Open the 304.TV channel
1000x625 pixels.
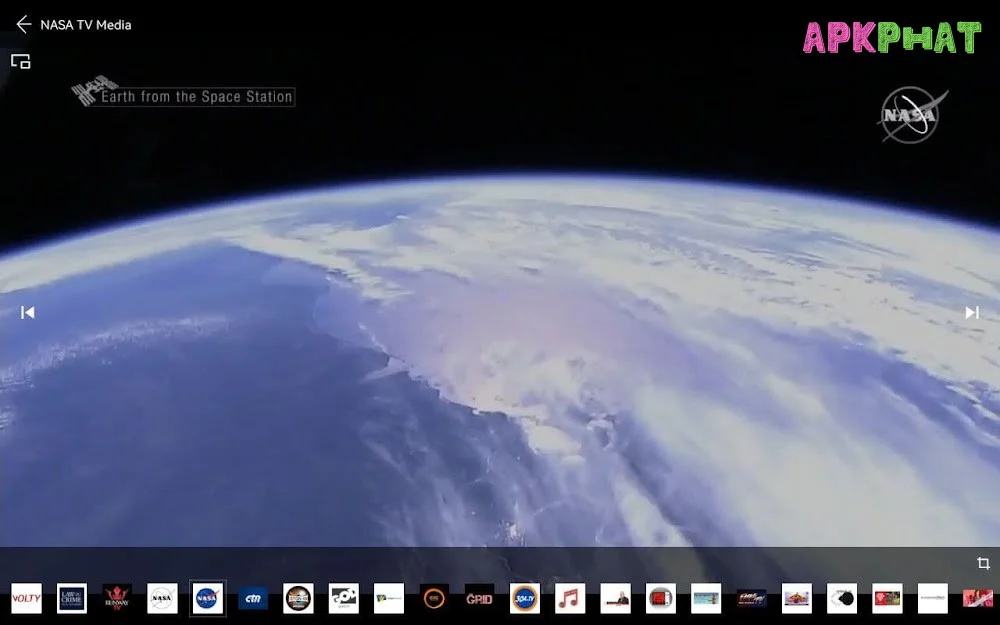(525, 598)
